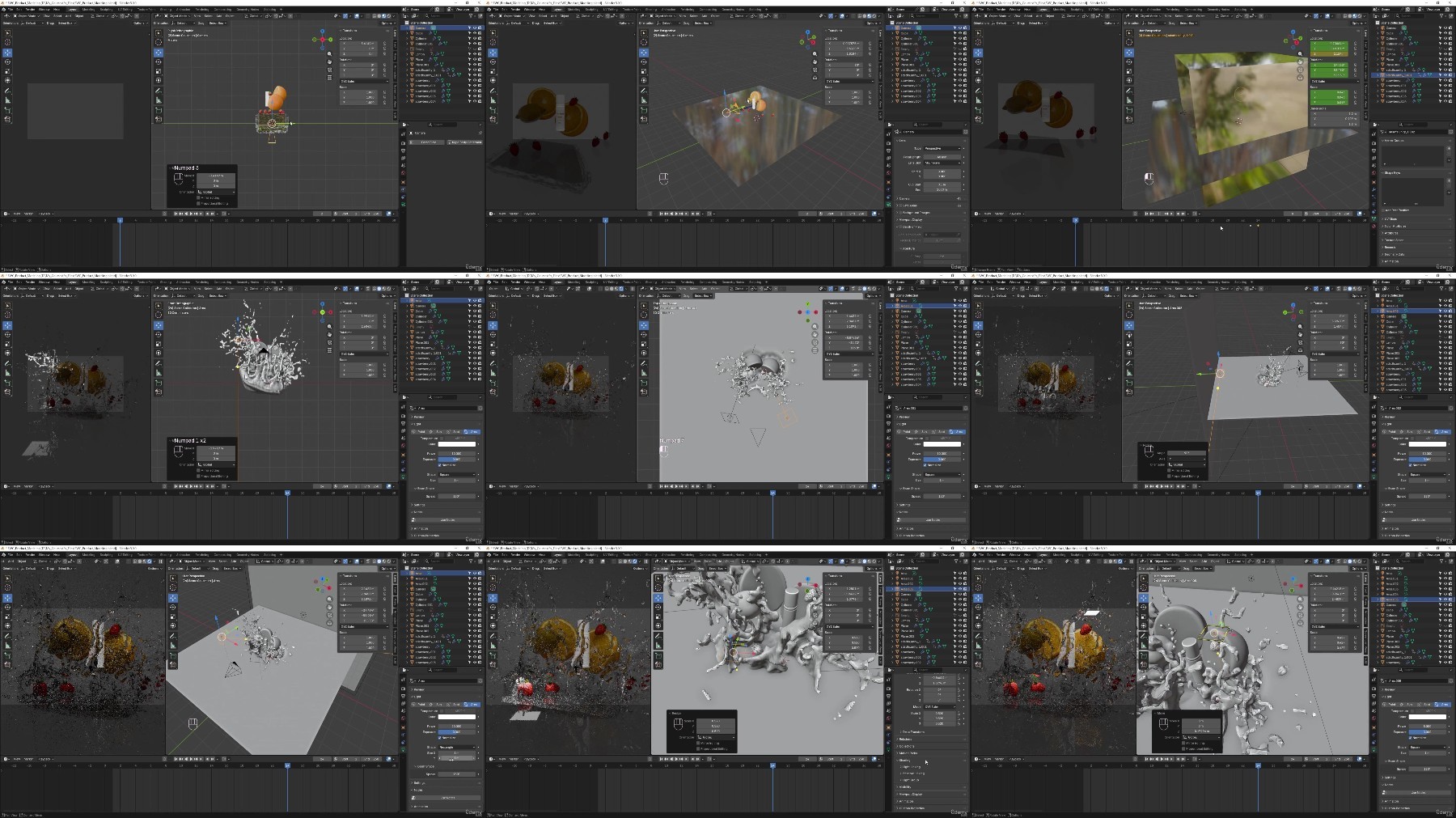Open Output properties tab in Numpad 3 frame
The height and width of the screenshot is (818, 1456).
click(x=404, y=150)
